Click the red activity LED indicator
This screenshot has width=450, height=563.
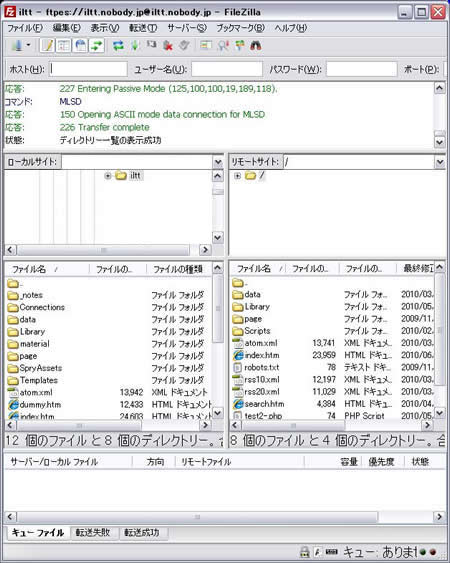[433, 553]
